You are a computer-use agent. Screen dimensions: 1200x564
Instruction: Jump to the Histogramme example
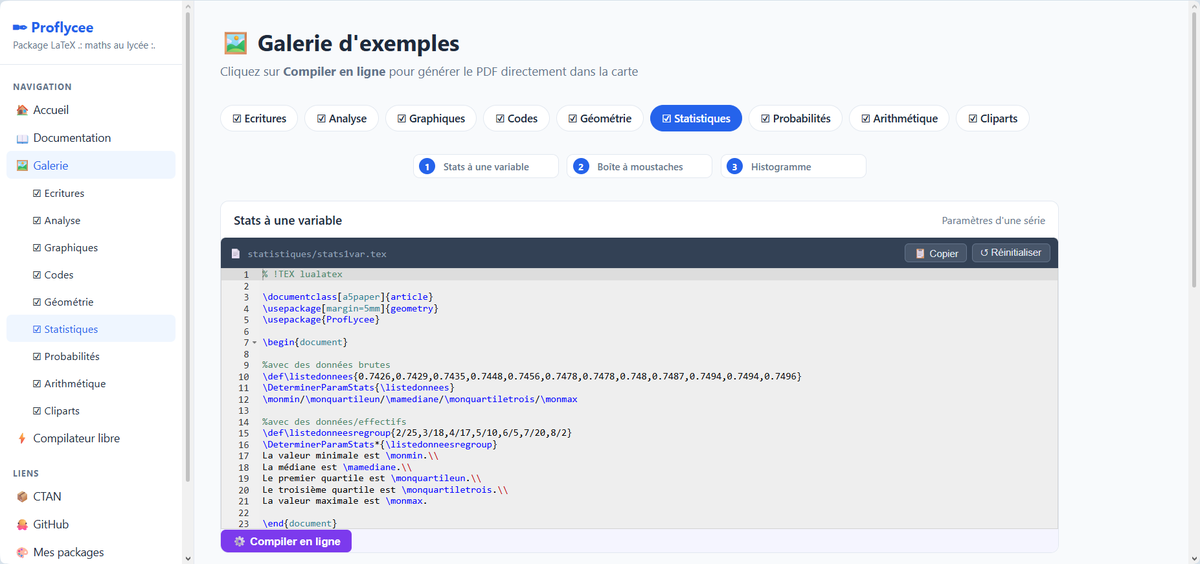point(793,167)
